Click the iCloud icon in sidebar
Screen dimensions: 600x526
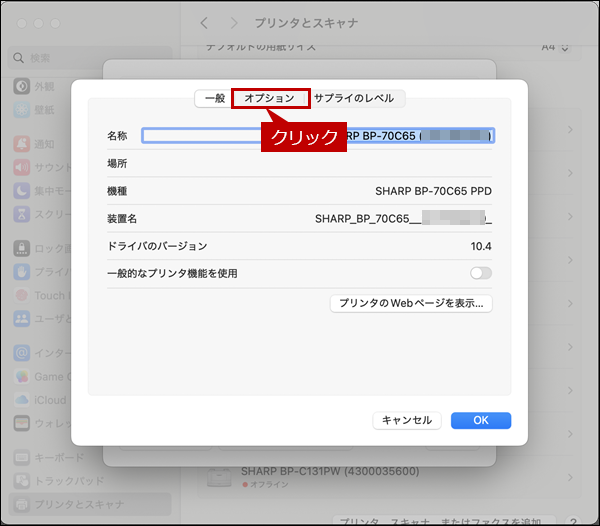21,401
